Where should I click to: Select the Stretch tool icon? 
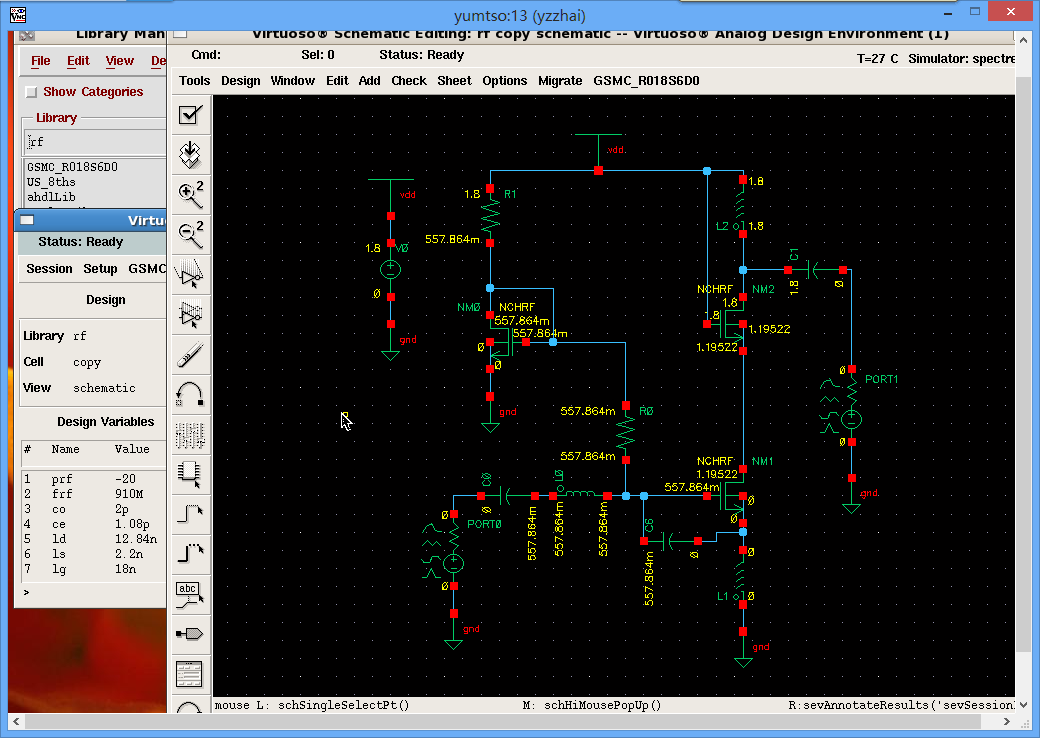[190, 274]
